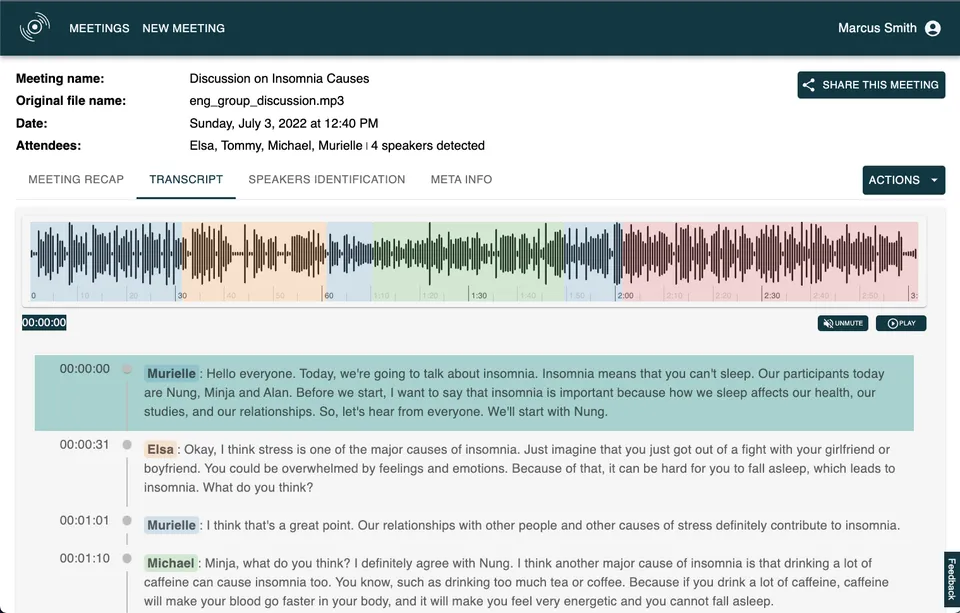Click the 00:00:00 transcript row timestamp
Screen dimensions: 960x613
click(x=84, y=369)
